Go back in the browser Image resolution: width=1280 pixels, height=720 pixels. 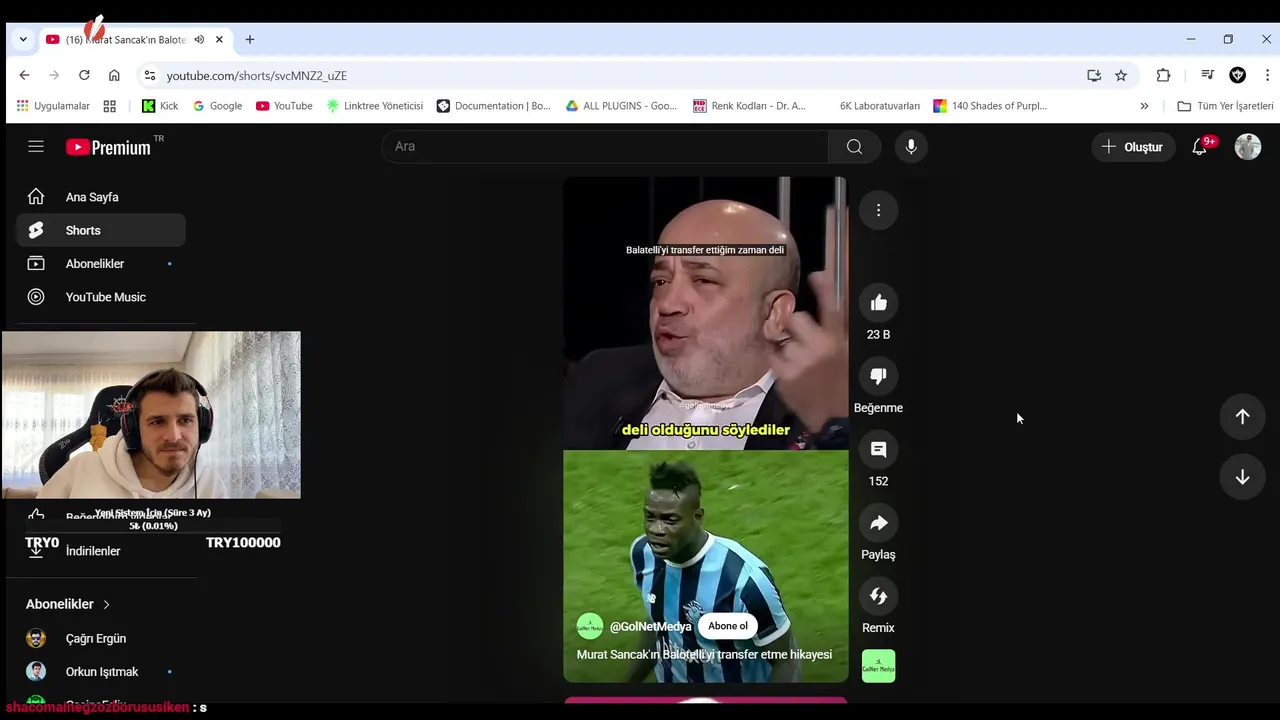(x=24, y=75)
